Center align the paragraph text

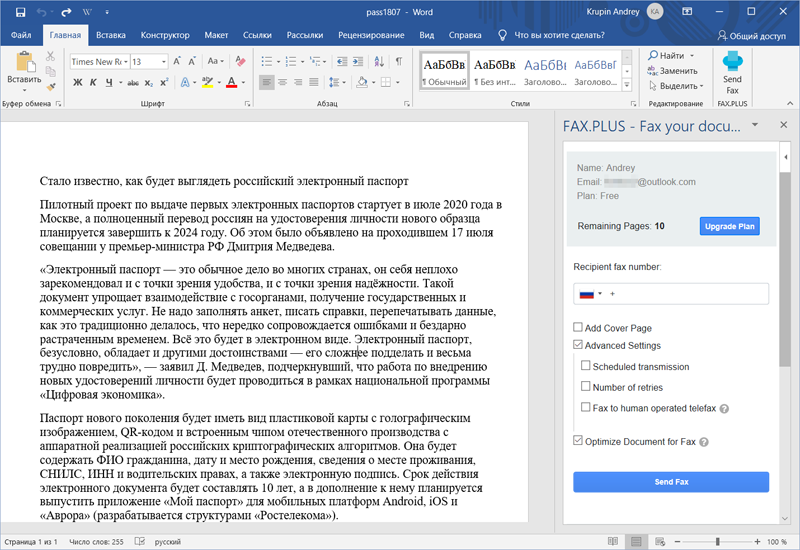284,82
